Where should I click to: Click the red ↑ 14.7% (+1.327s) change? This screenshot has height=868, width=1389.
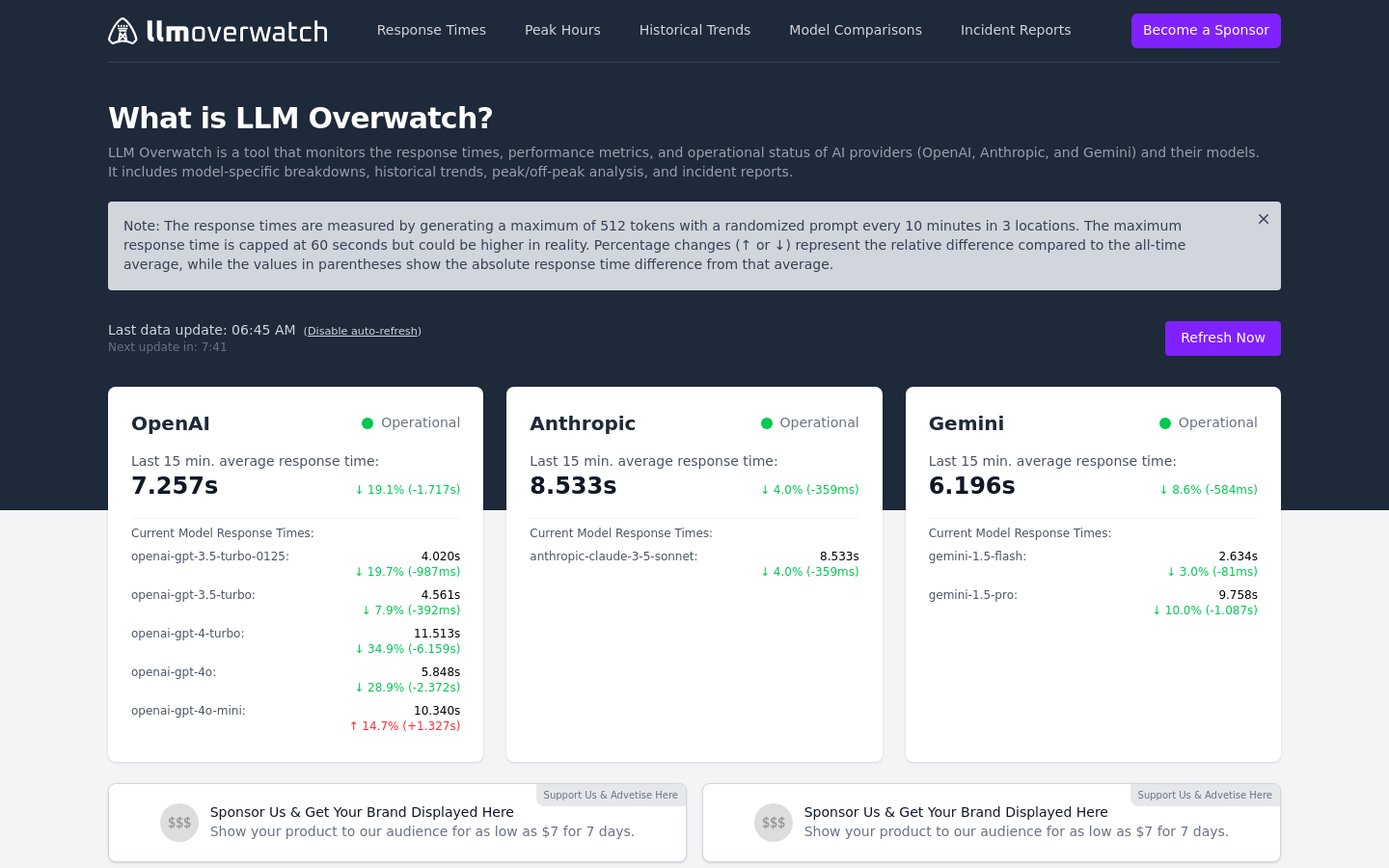click(405, 726)
